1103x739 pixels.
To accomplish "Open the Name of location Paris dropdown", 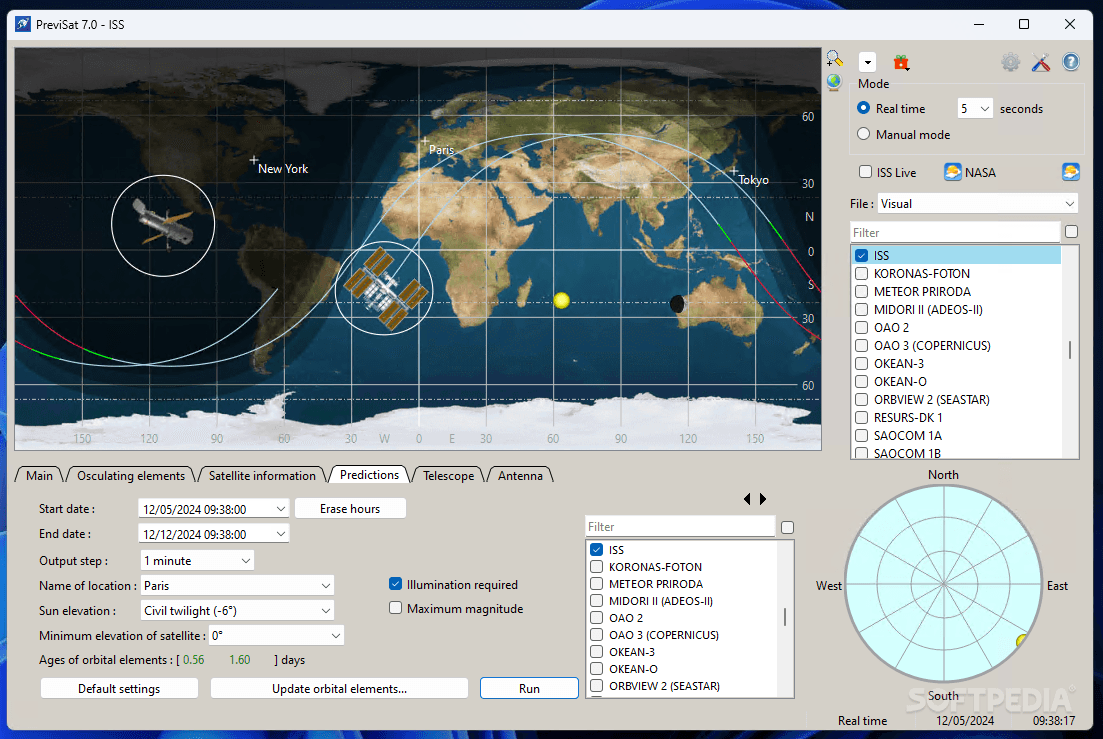I will pos(237,586).
